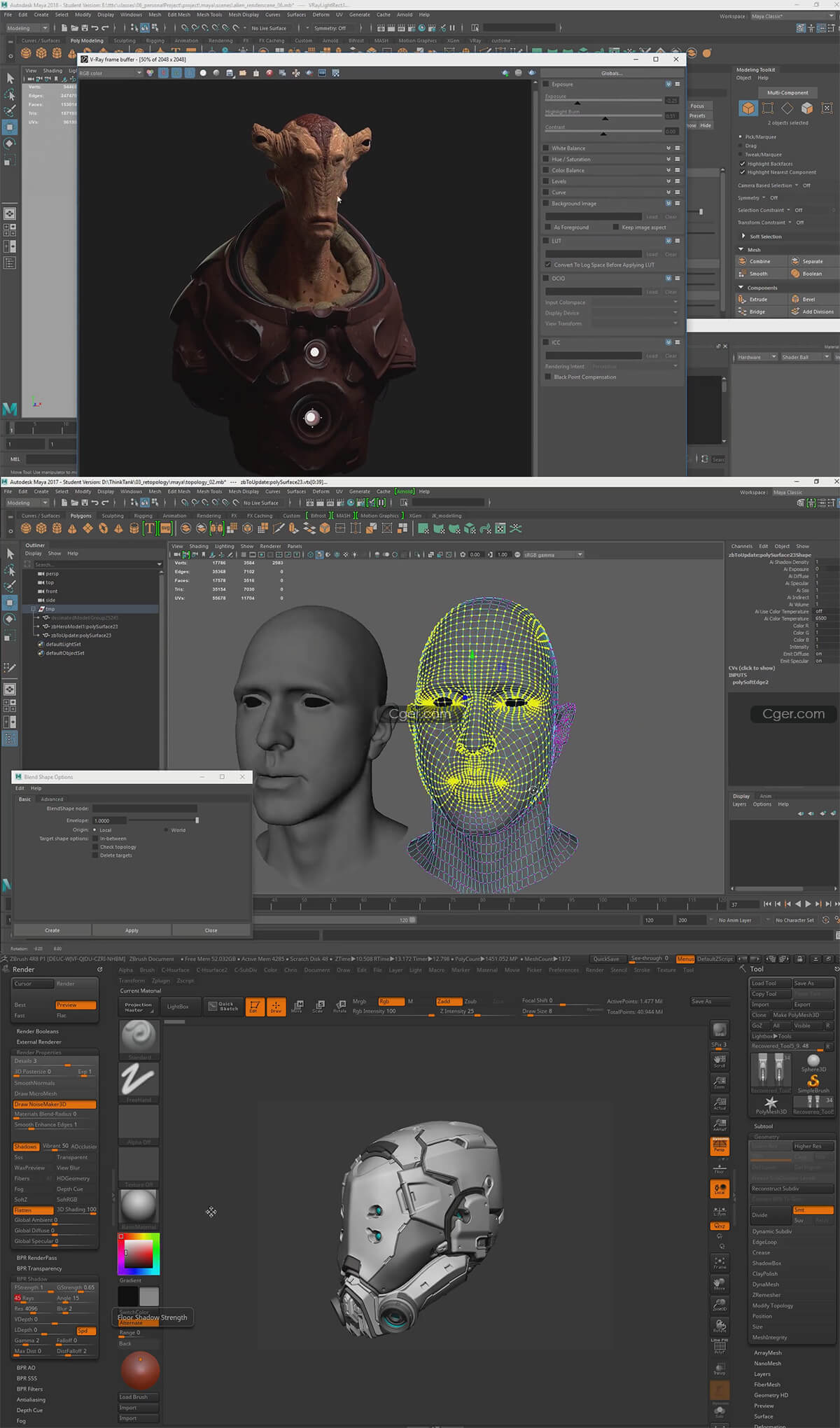Click the Globals button in V-Ray panel
The height and width of the screenshot is (1428, 840).
[611, 73]
